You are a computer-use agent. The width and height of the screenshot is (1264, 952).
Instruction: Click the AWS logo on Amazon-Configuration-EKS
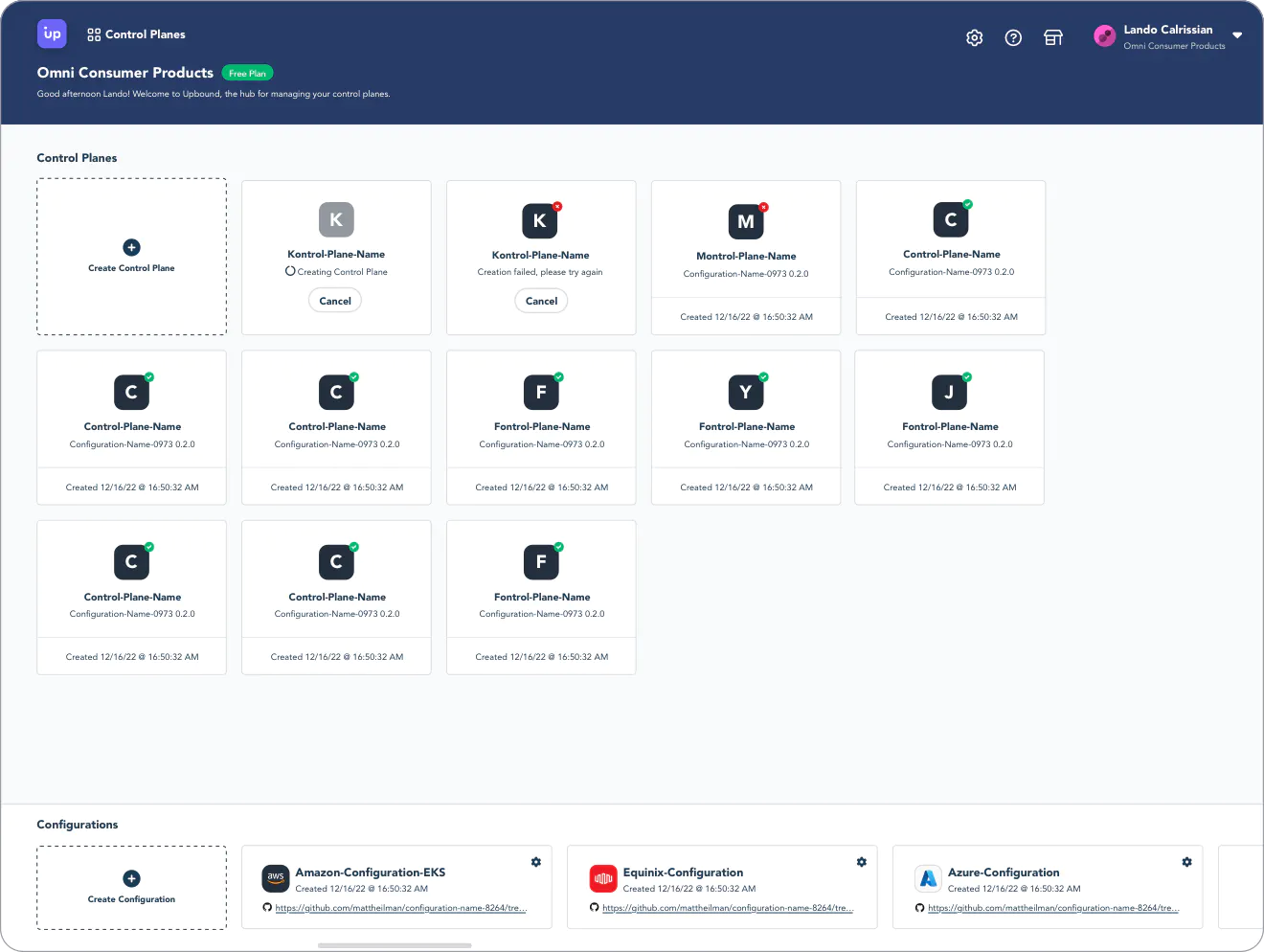click(276, 878)
